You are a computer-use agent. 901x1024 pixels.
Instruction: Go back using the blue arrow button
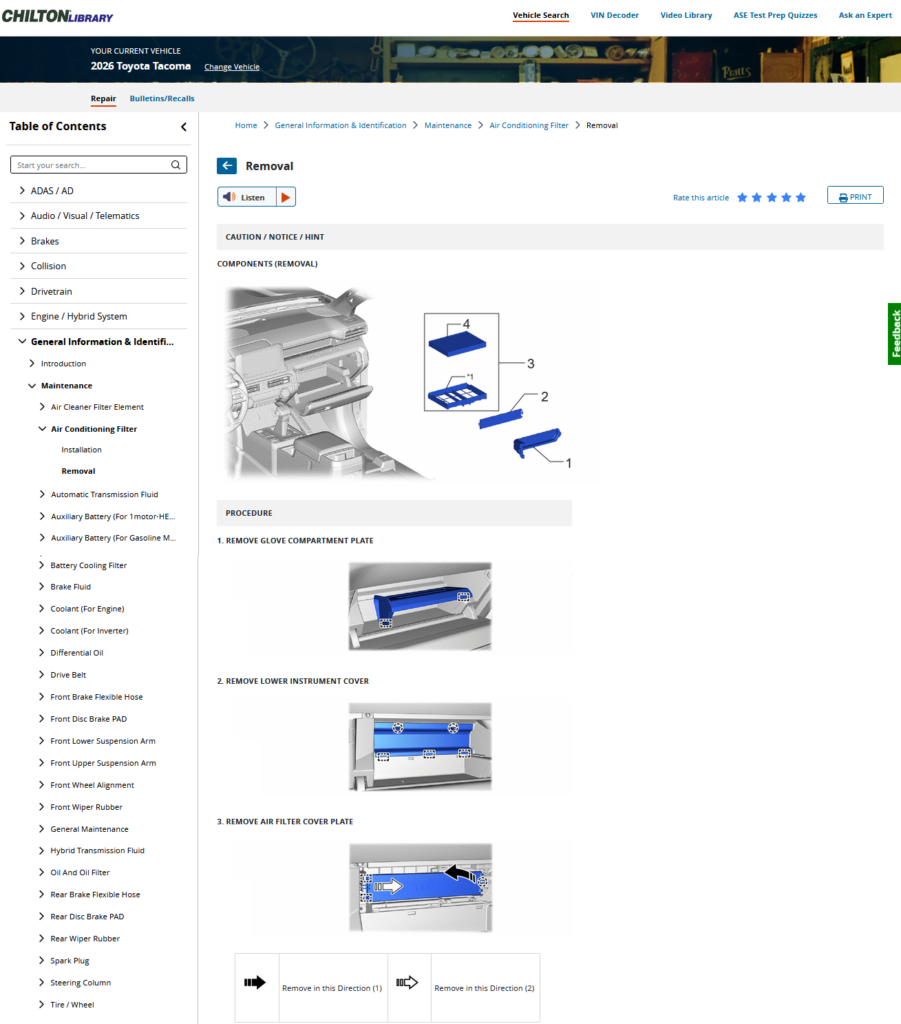coord(227,166)
